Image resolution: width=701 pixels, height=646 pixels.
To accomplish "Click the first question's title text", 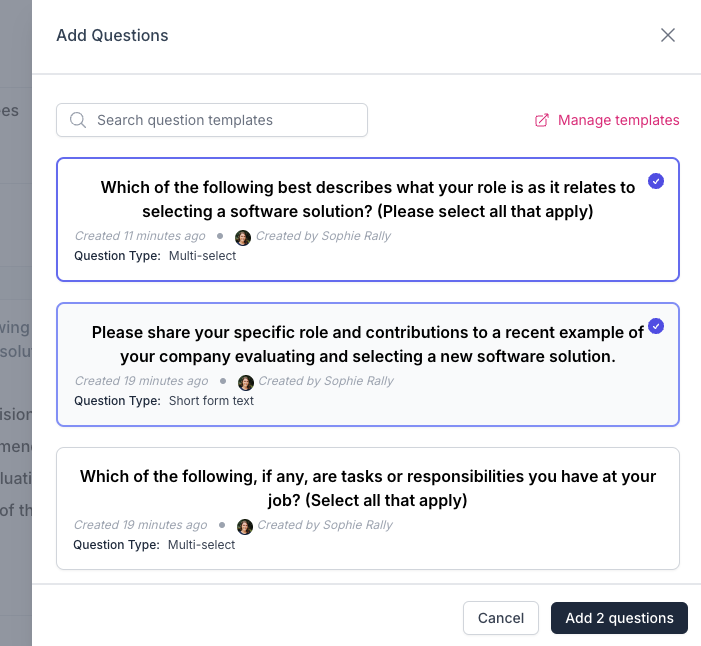I will (x=368, y=199).
